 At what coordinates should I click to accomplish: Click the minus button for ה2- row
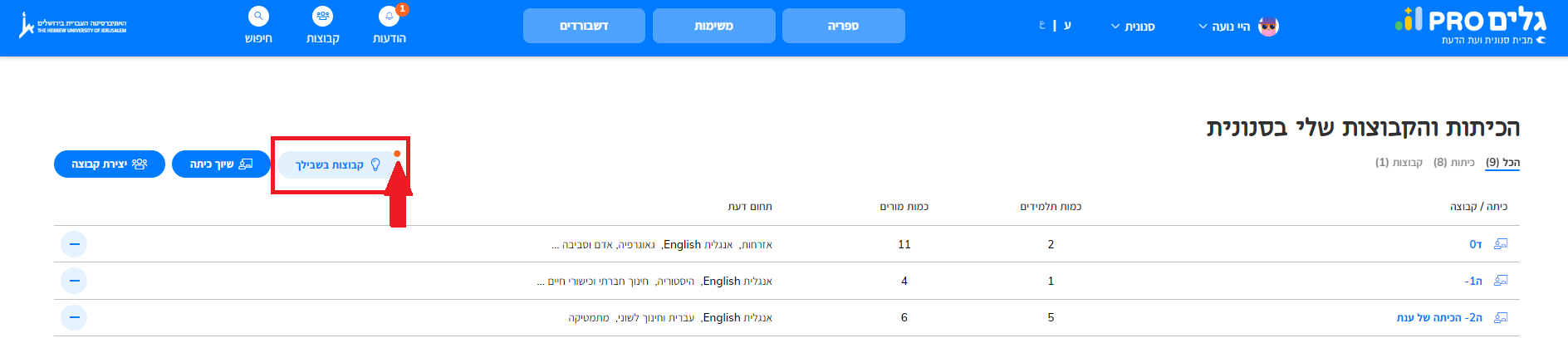(74, 317)
